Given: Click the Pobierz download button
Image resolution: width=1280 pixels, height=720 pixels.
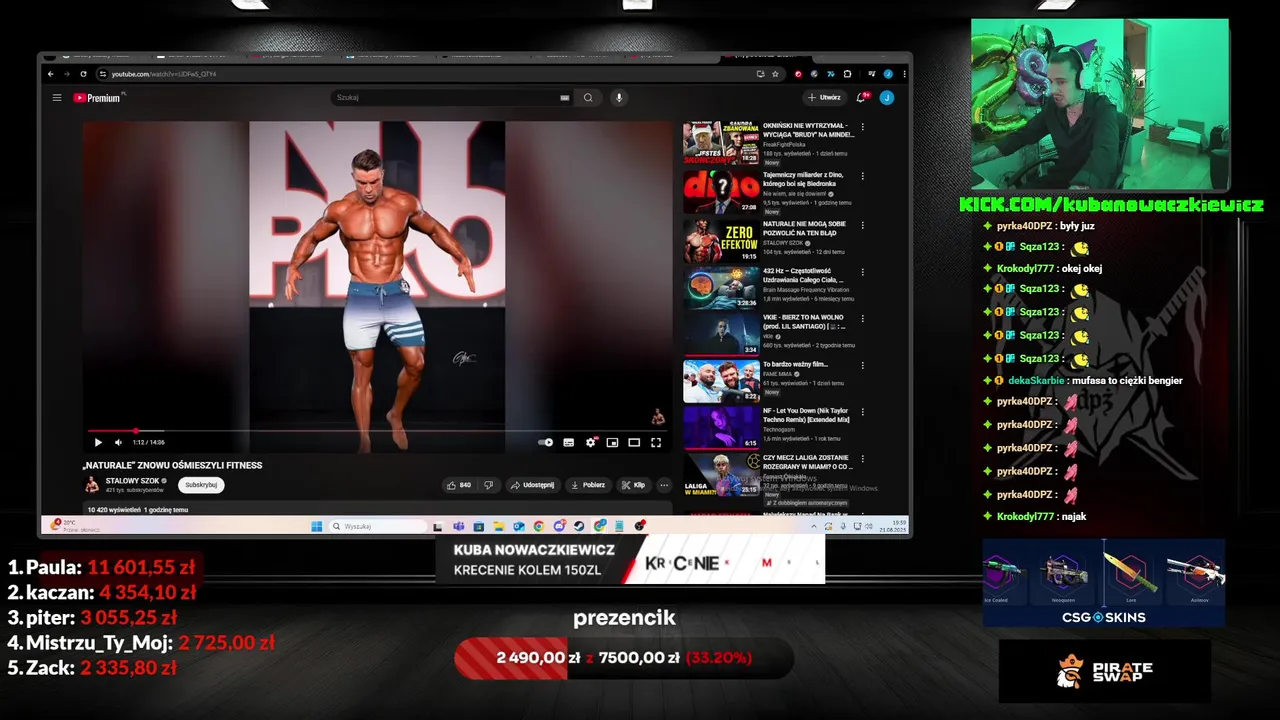Looking at the screenshot, I should click(x=588, y=485).
